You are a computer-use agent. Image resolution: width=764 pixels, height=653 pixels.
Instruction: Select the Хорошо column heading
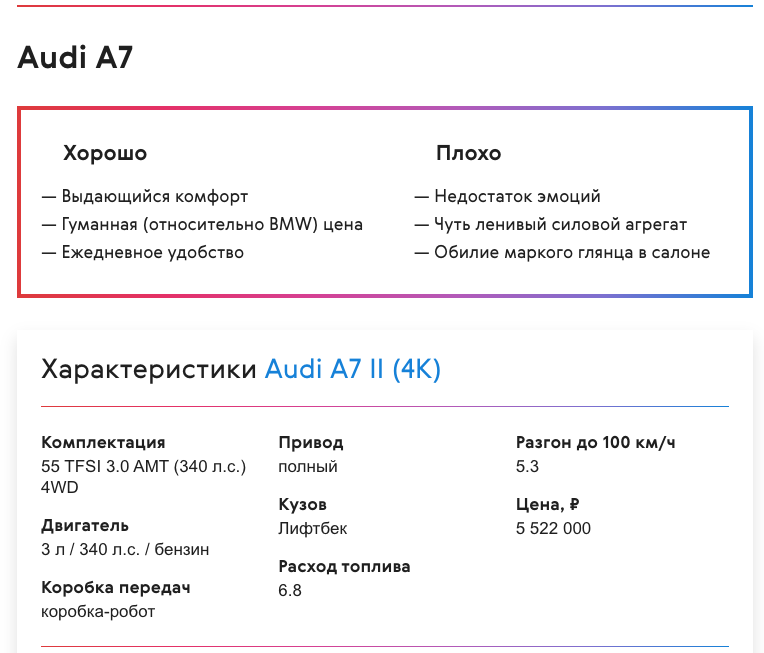(x=105, y=153)
